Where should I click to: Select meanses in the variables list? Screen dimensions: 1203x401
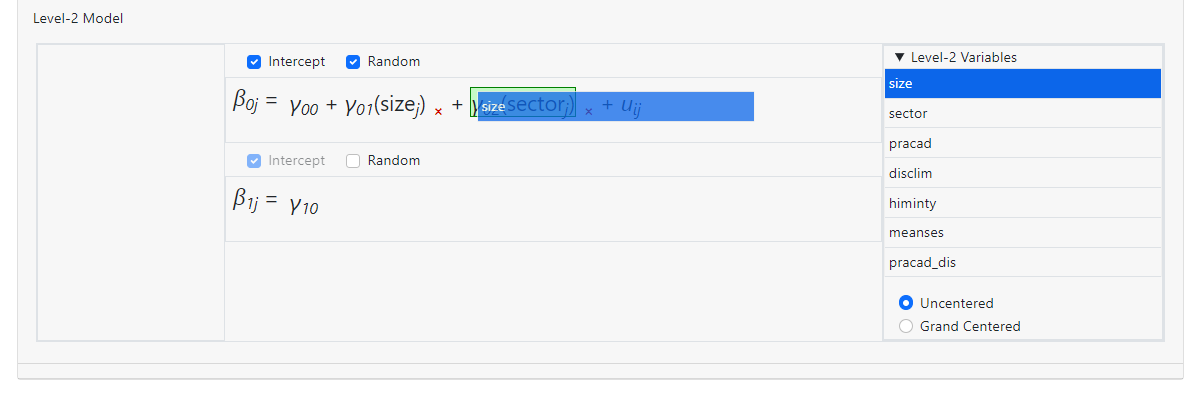[x=1022, y=233]
